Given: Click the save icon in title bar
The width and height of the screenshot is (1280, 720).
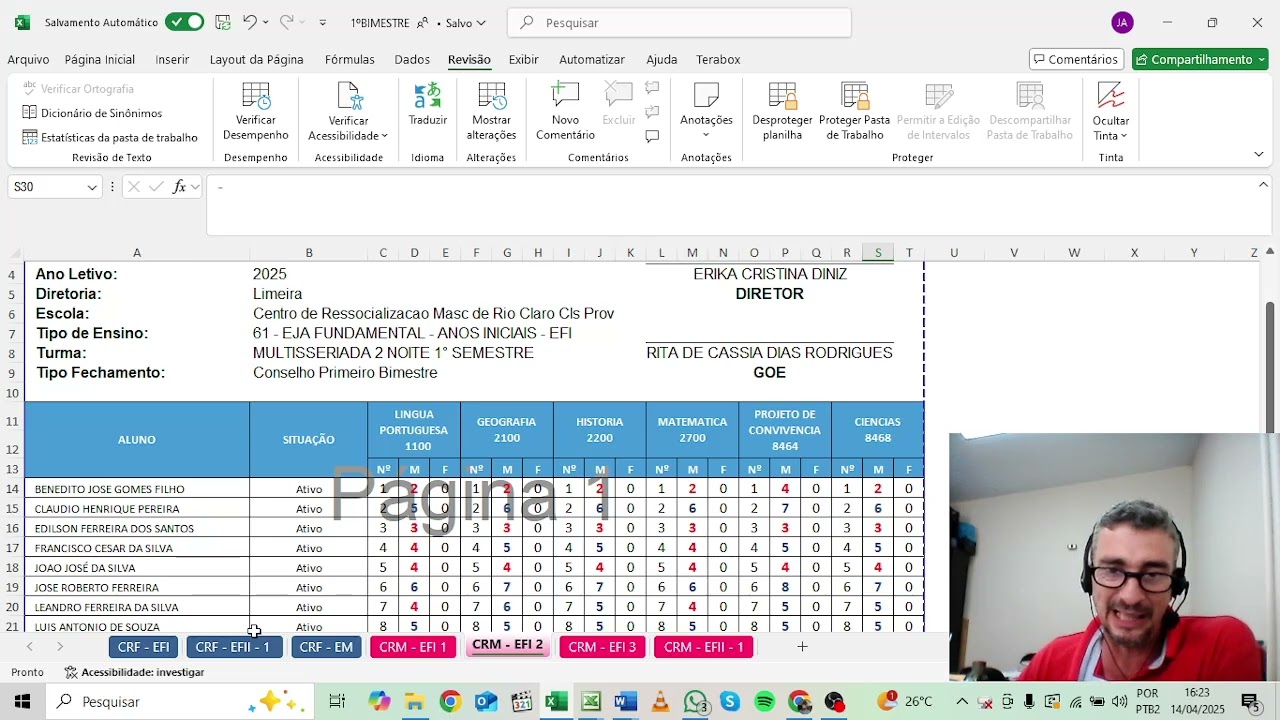Looking at the screenshot, I should [223, 22].
